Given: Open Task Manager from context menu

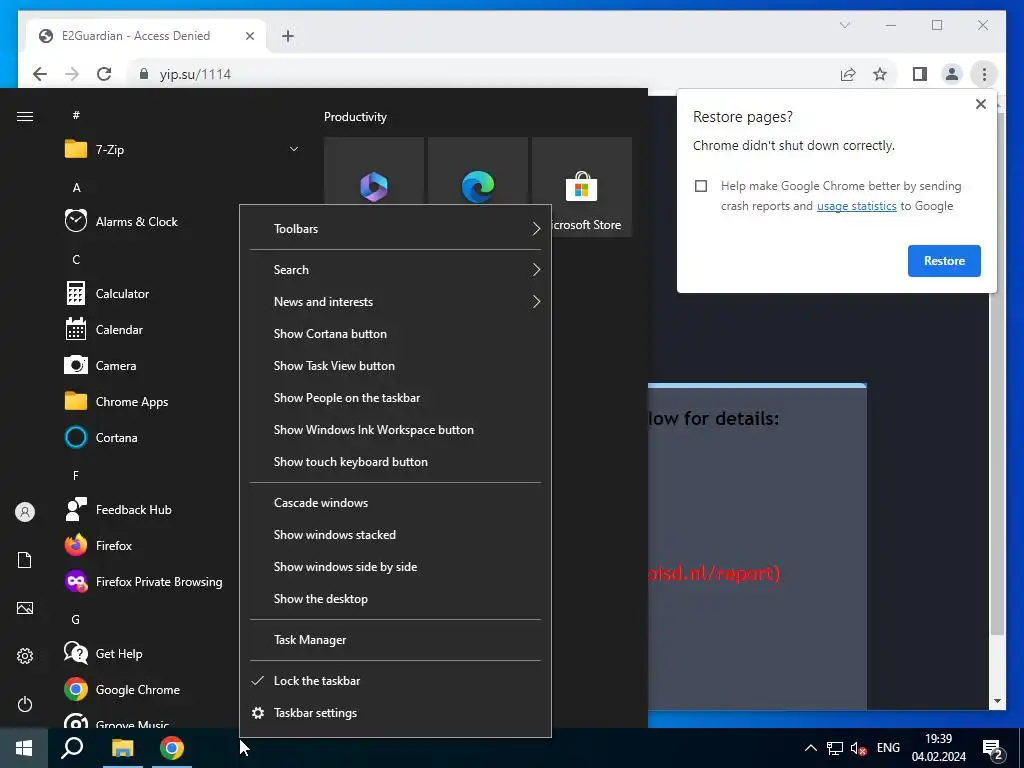Looking at the screenshot, I should point(395,640).
